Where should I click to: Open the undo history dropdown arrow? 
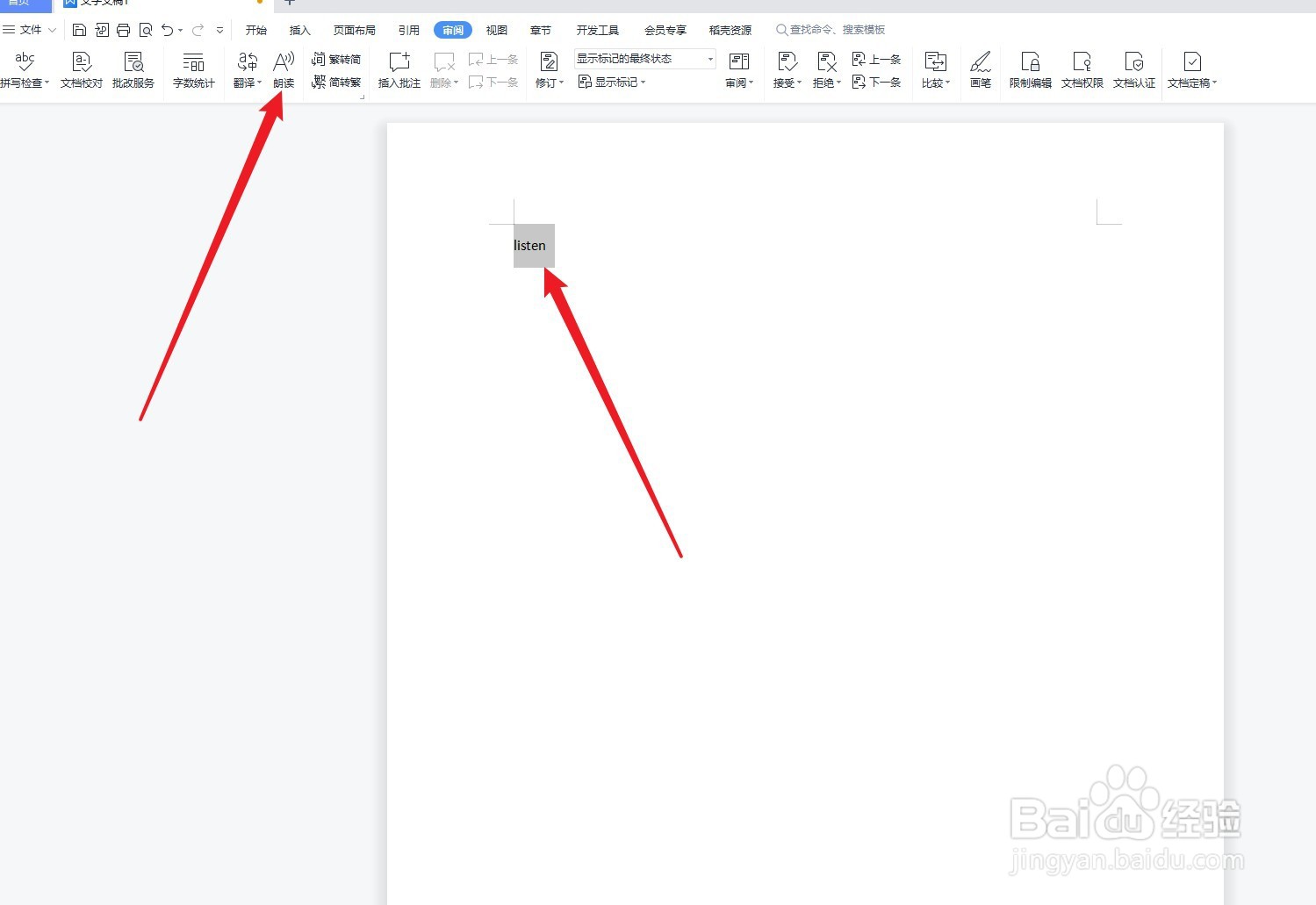(x=181, y=30)
